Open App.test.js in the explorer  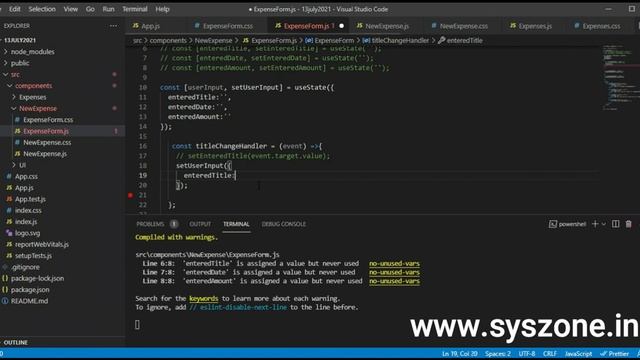30,199
